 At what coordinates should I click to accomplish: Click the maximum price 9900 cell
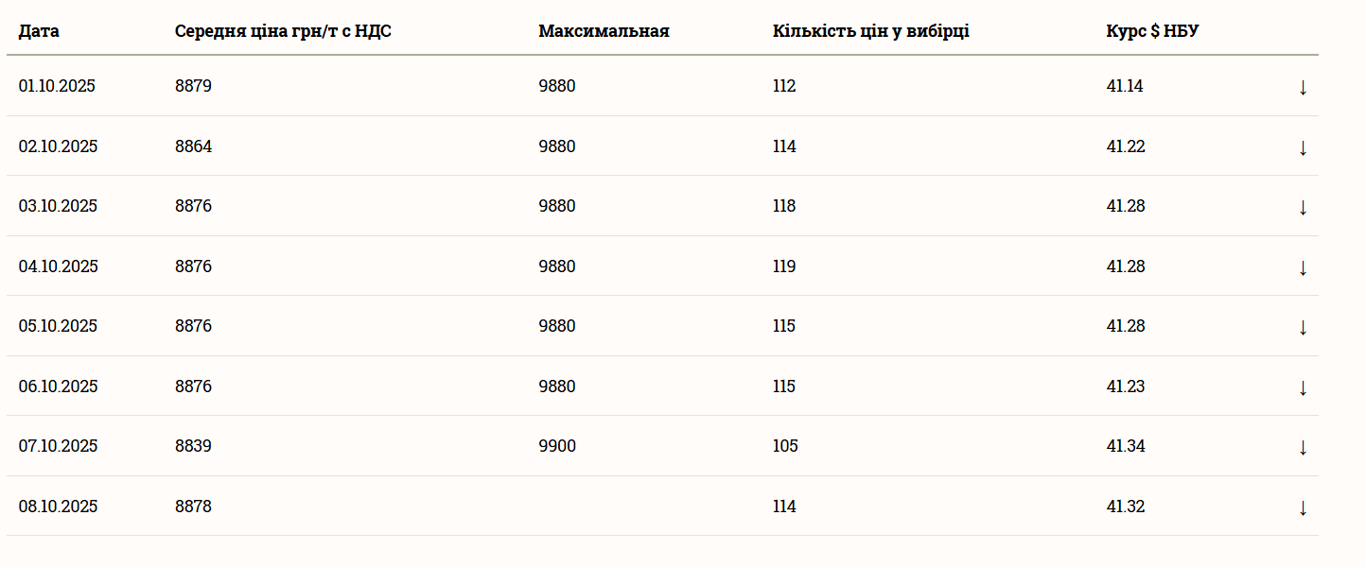coord(557,446)
